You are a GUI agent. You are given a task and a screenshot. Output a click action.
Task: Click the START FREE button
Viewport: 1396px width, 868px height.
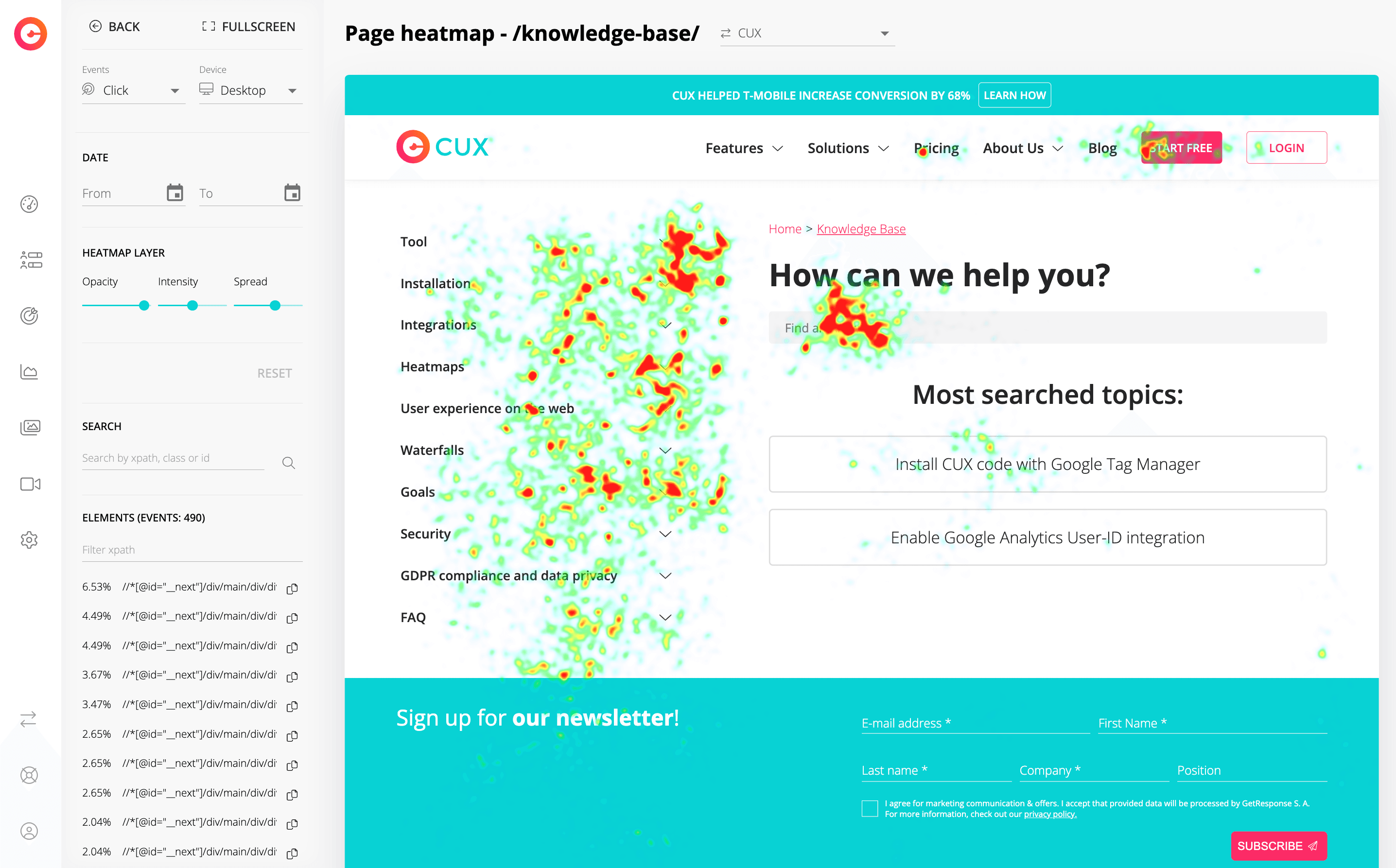coord(1181,148)
